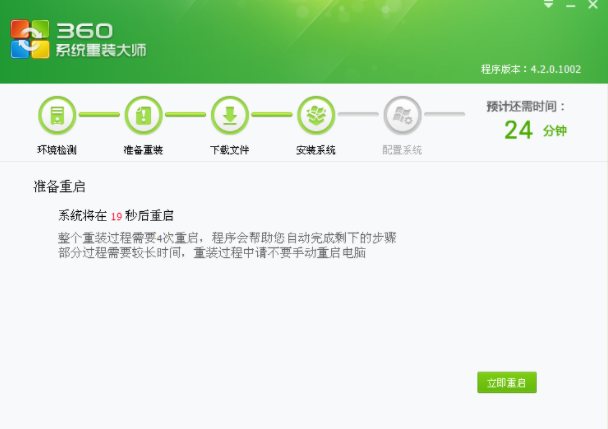Click the 360 logo icon
Viewport: 608px width, 429px height.
pyautogui.click(x=29, y=40)
